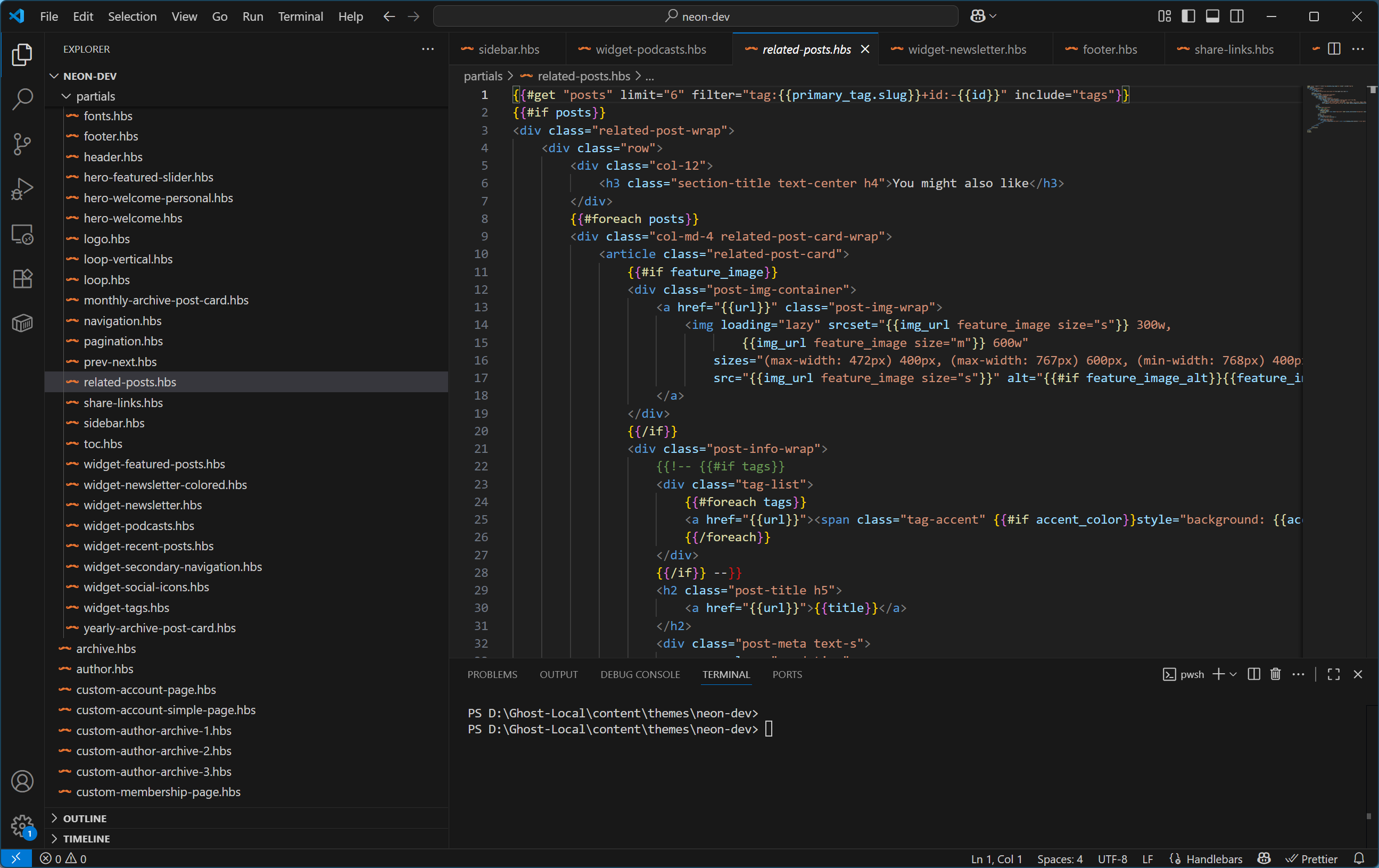Viewport: 1379px width, 868px height.
Task: Close the related-posts.hbs tab
Action: tap(865, 49)
